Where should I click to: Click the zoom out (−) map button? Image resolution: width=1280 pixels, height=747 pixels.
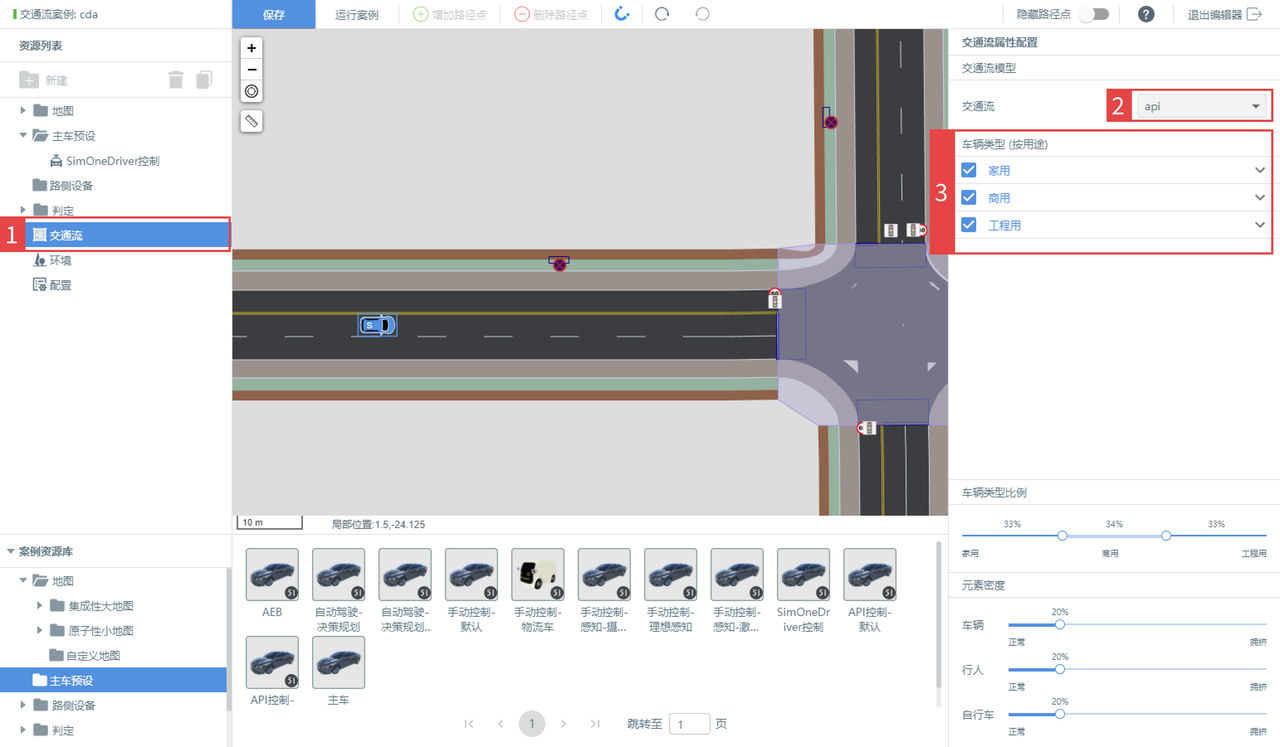pyautogui.click(x=251, y=70)
